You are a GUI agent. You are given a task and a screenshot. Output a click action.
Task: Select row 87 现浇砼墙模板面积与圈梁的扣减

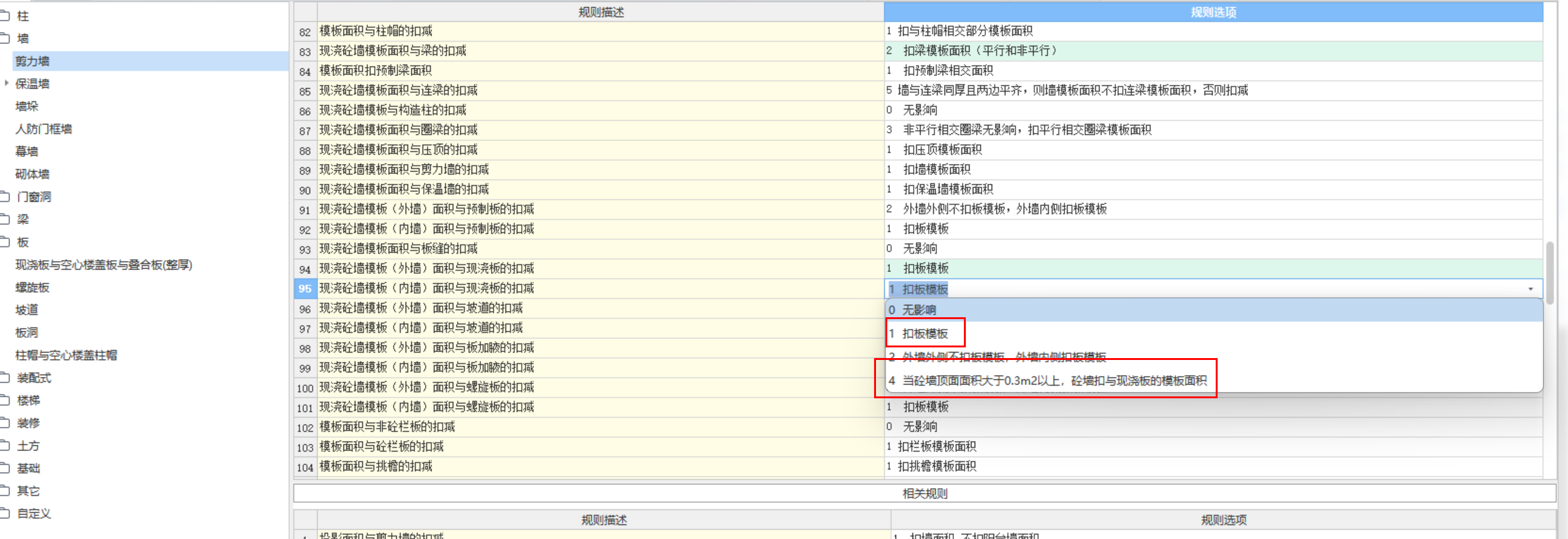coord(601,130)
